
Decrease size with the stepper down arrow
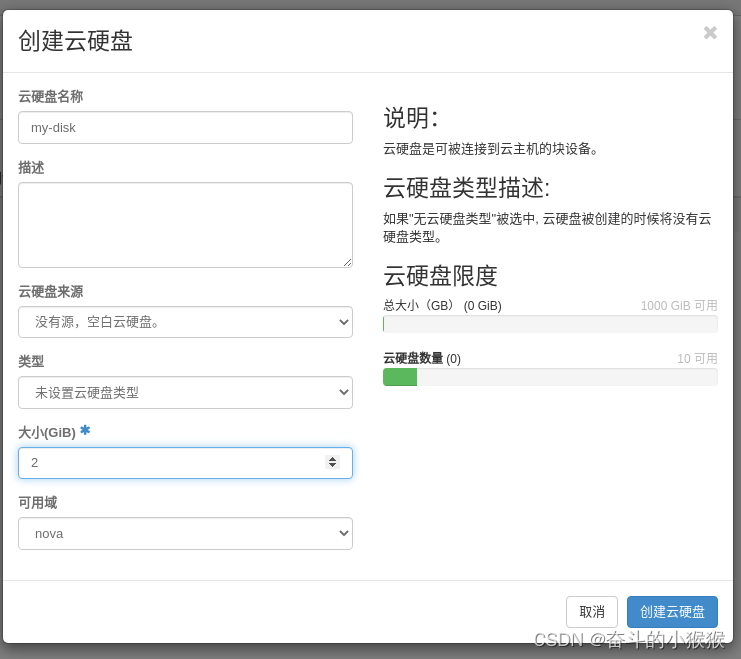click(333, 466)
